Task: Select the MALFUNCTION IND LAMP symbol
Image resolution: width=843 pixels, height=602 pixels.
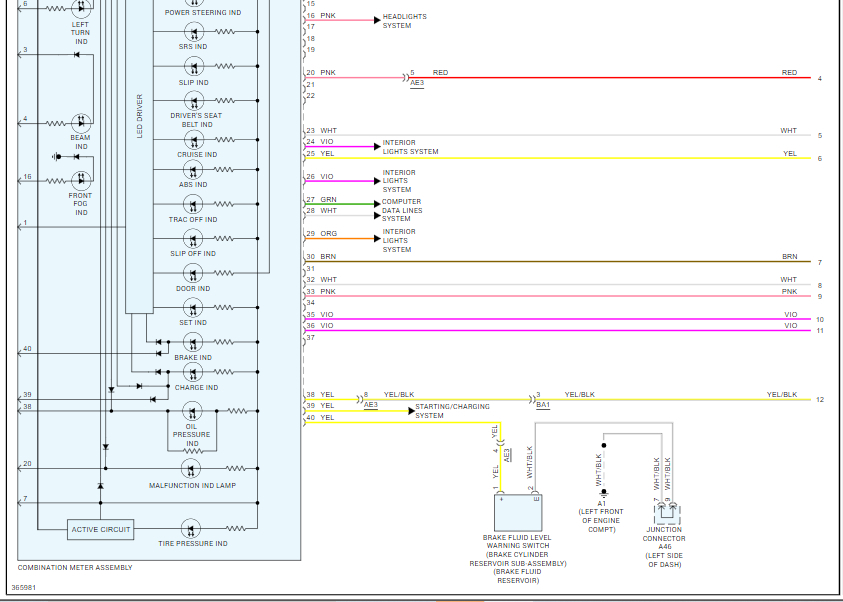Action: [192, 468]
